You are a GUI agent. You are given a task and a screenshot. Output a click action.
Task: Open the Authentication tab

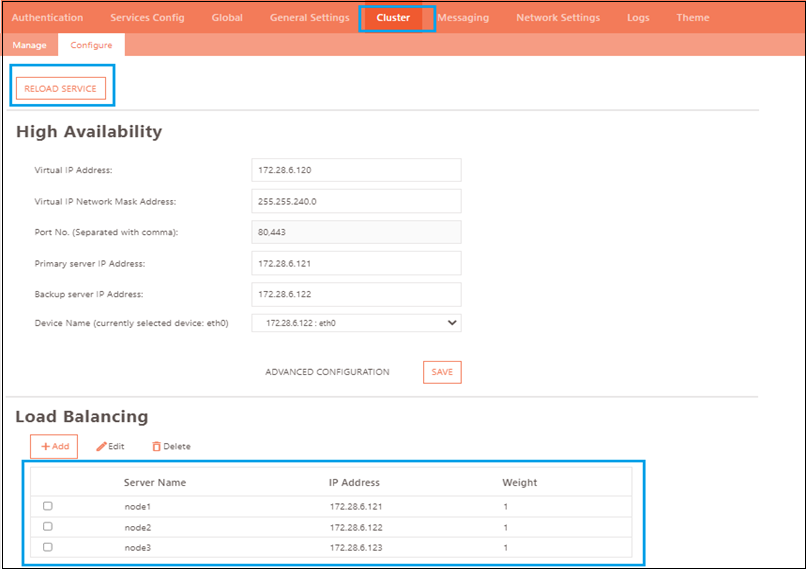47,17
